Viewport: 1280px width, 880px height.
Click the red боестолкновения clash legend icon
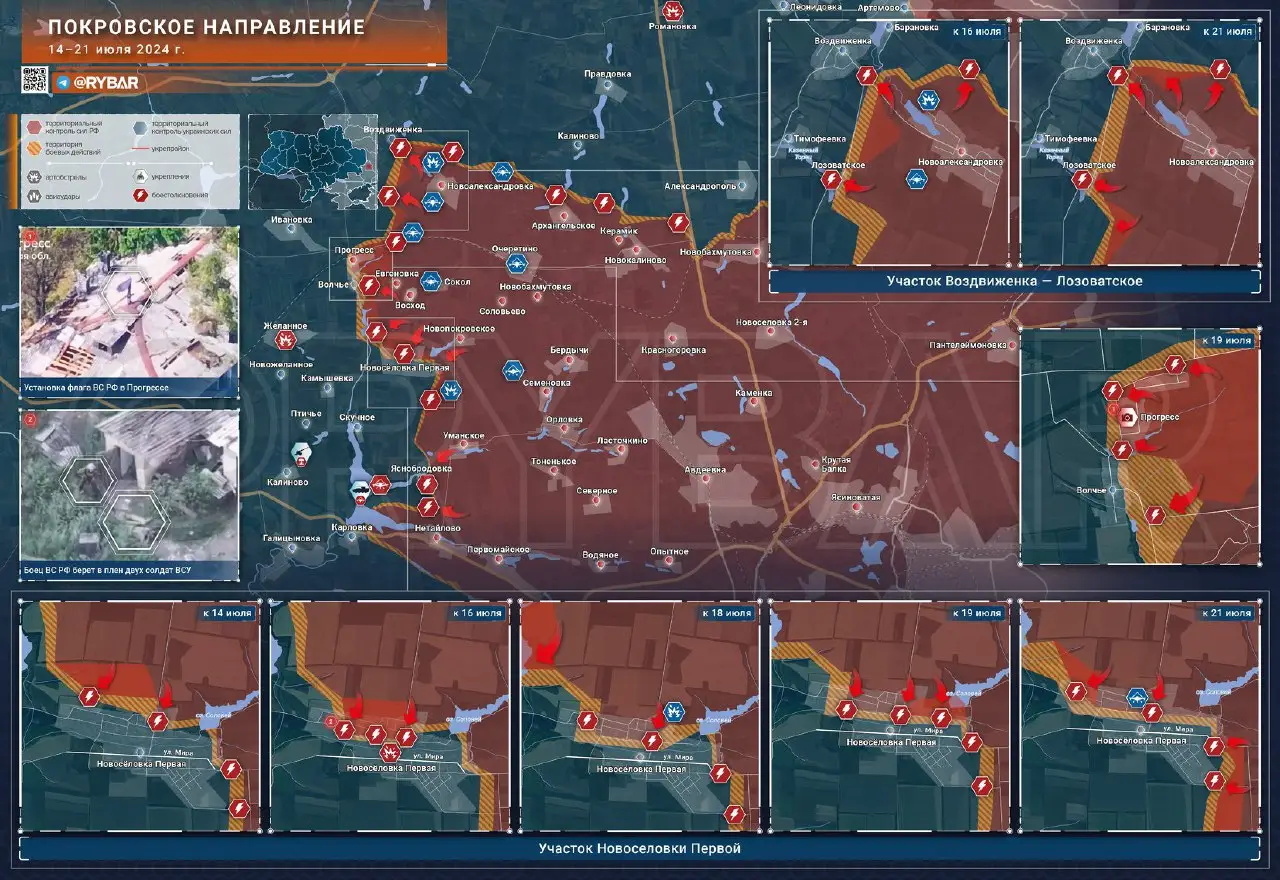pyautogui.click(x=140, y=195)
